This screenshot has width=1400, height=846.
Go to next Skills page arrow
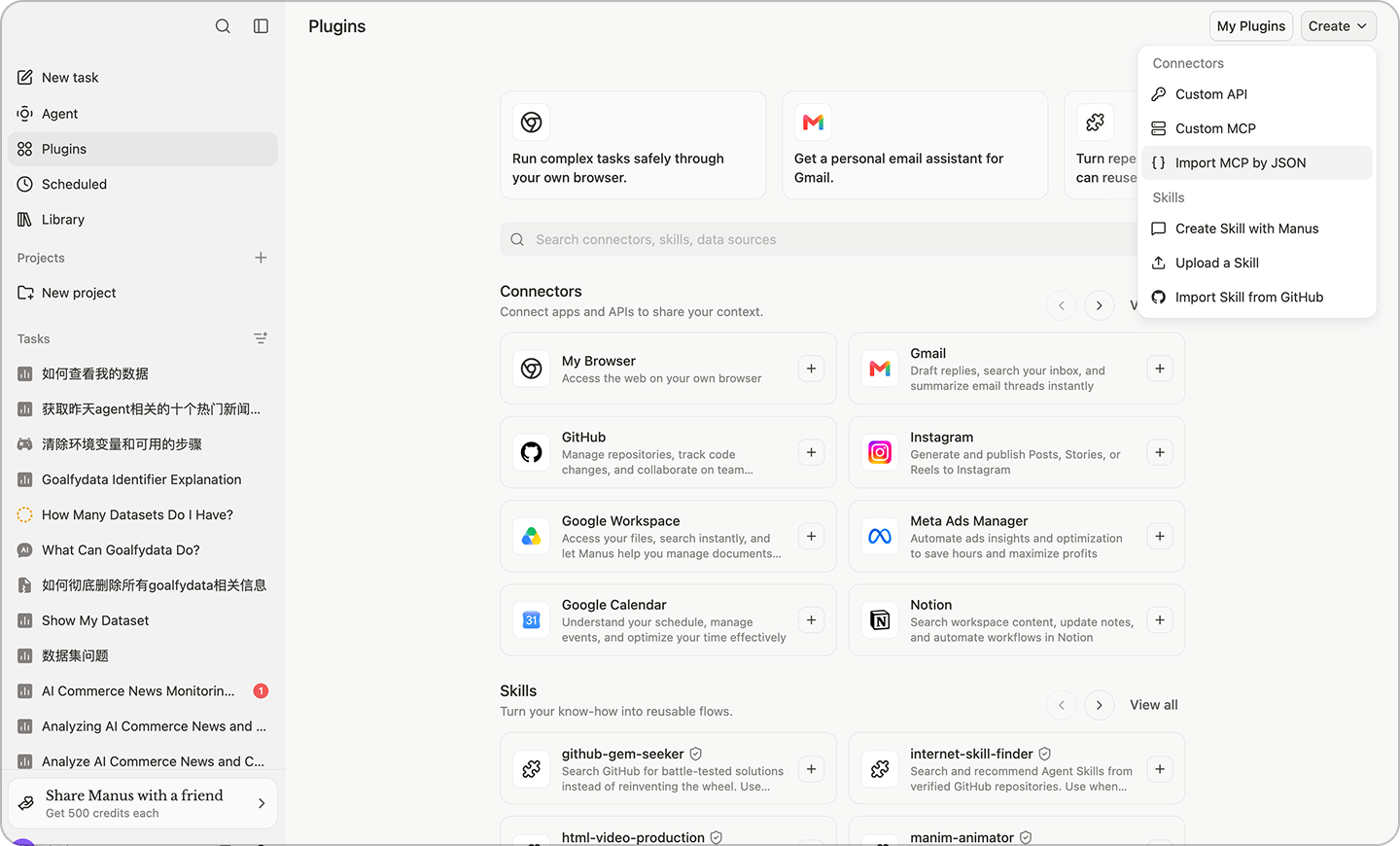(x=1100, y=705)
